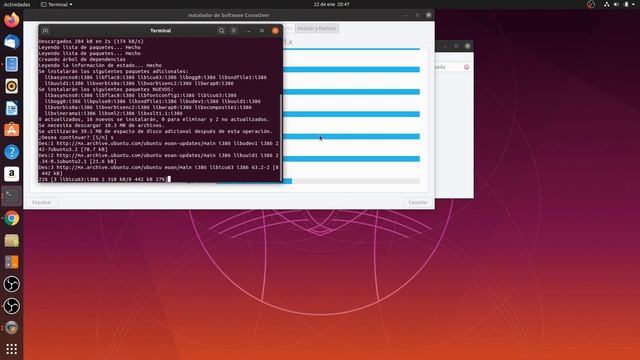This screenshot has width=640, height=360.
Task: Click the Terminal icon in the dock
Action: pyautogui.click(x=11, y=196)
